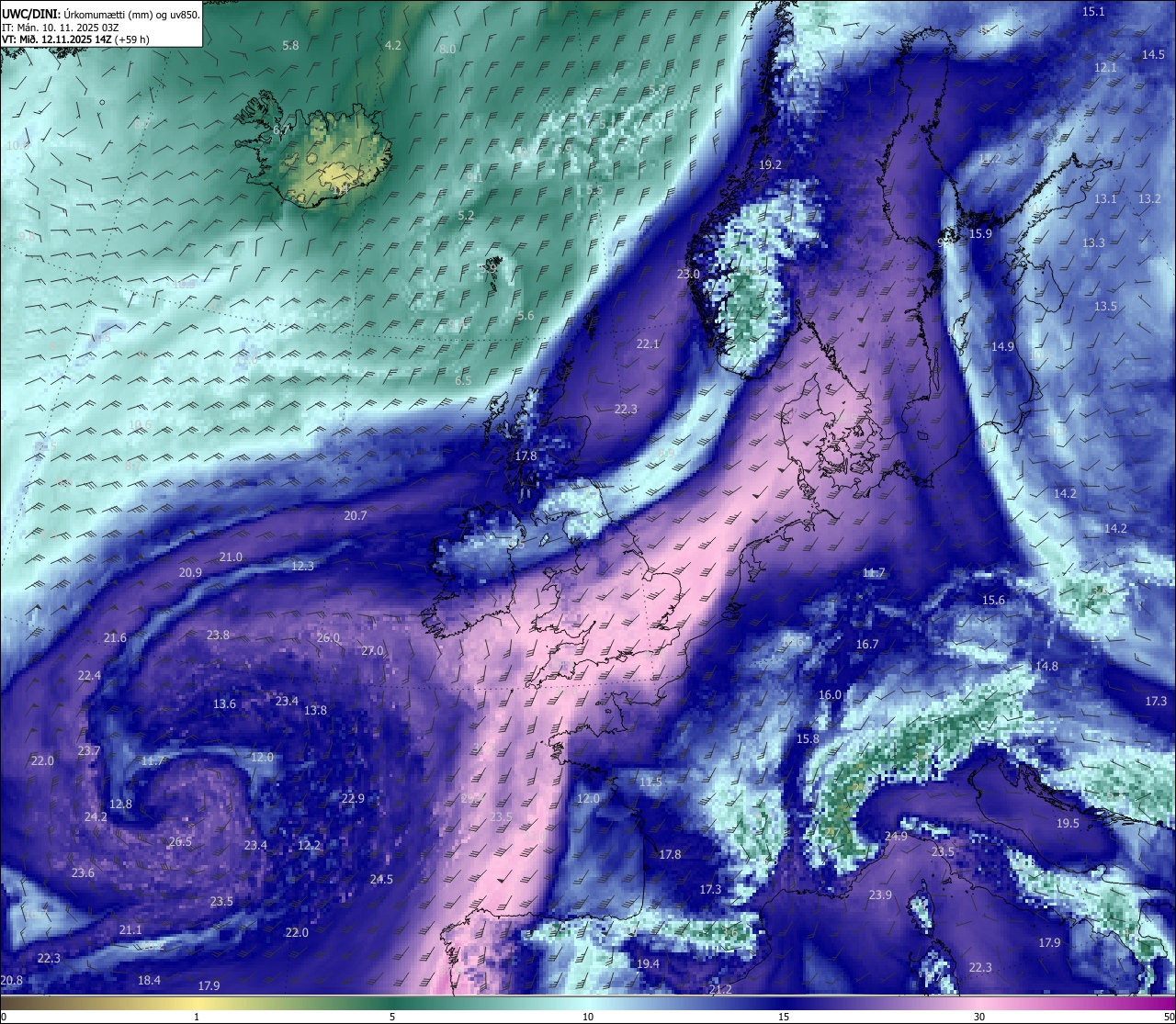Click the 13.2 value label

pos(1149,198)
